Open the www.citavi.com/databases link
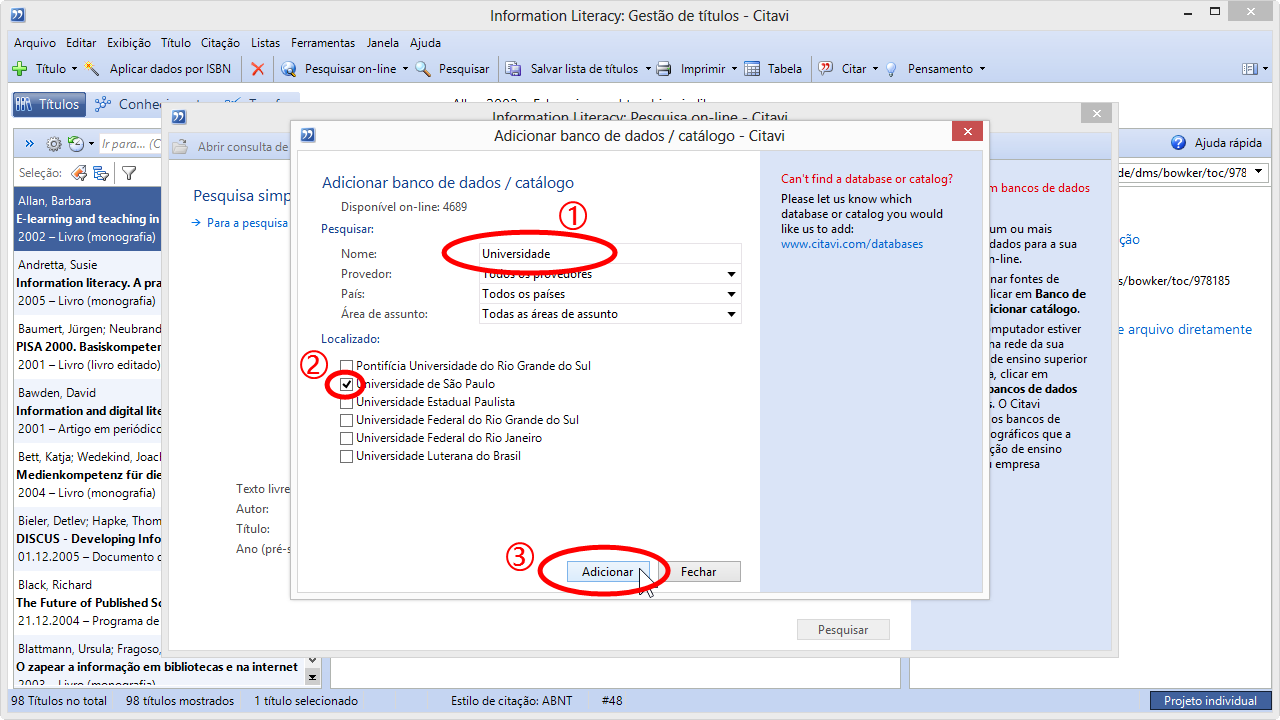Screen dimensions: 1280x720 (852, 244)
